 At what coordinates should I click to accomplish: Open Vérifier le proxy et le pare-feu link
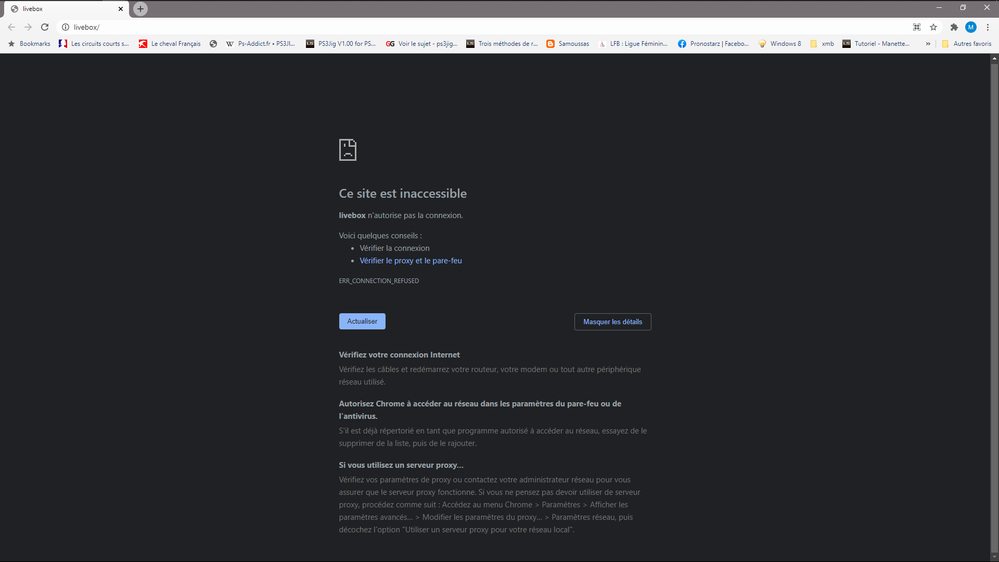point(410,261)
